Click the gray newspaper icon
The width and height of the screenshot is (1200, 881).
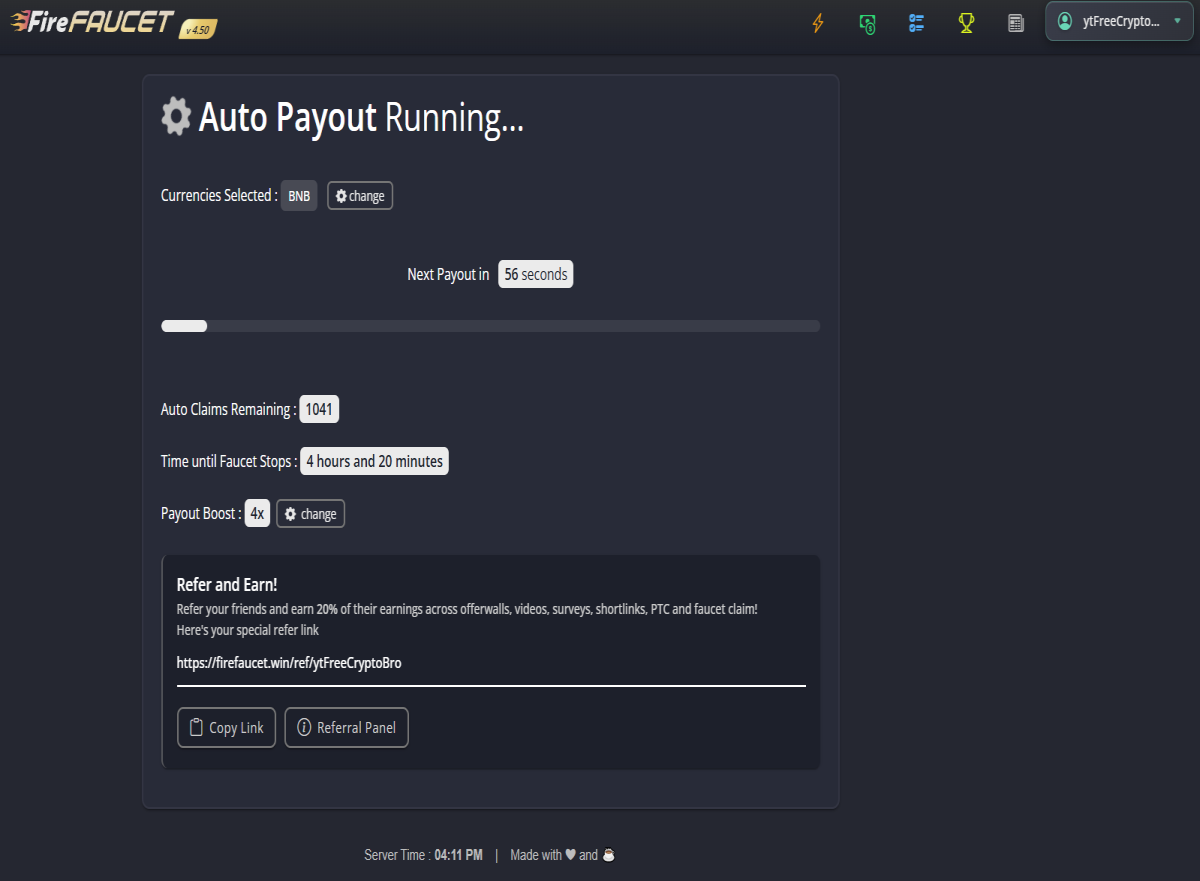pos(1016,22)
